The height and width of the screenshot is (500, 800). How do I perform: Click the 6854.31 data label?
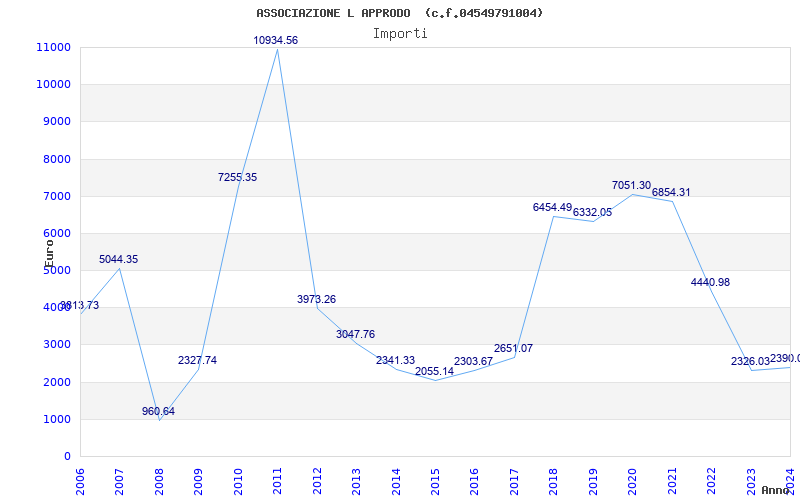tap(671, 192)
